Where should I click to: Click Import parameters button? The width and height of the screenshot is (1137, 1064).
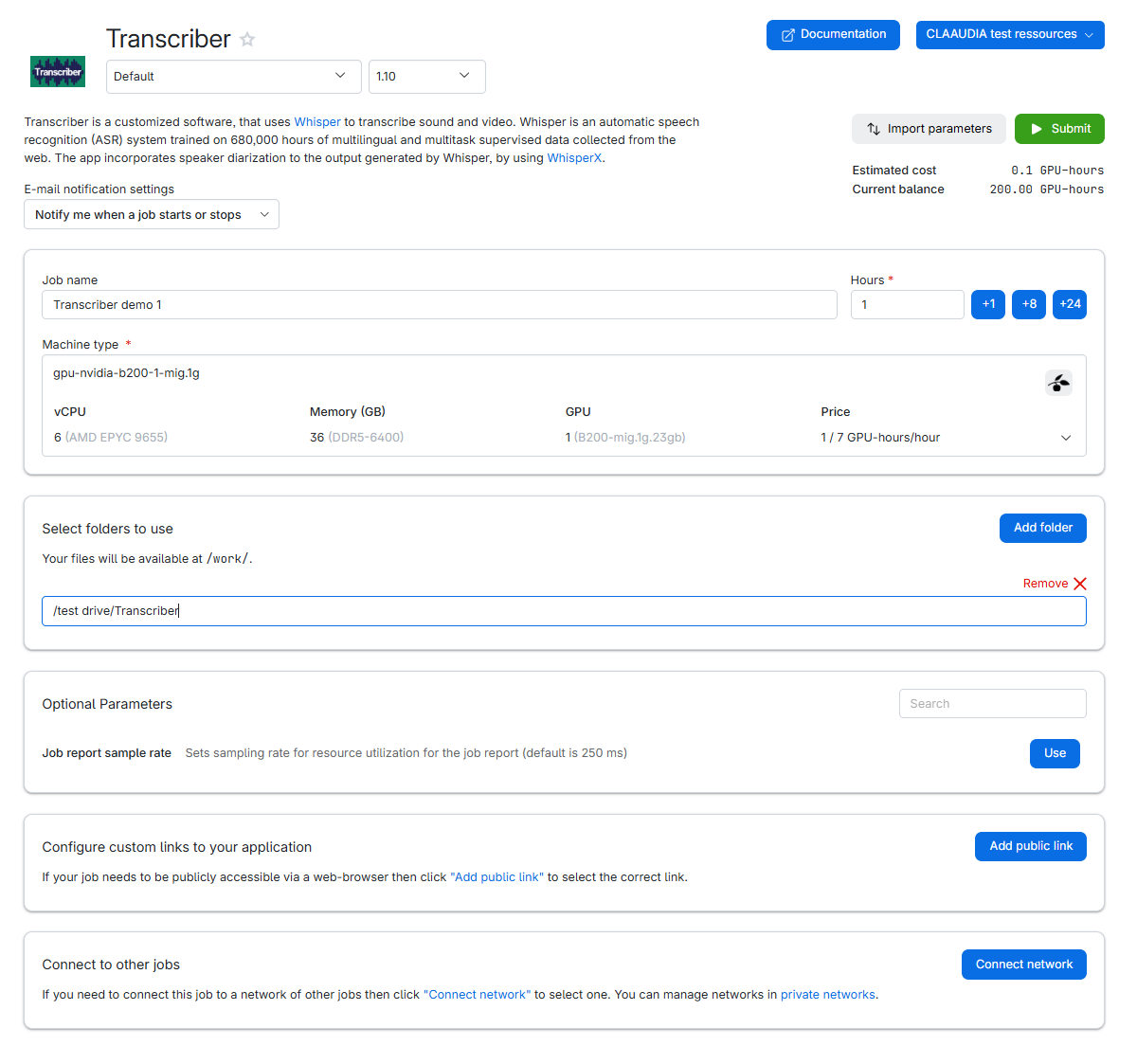coord(929,129)
